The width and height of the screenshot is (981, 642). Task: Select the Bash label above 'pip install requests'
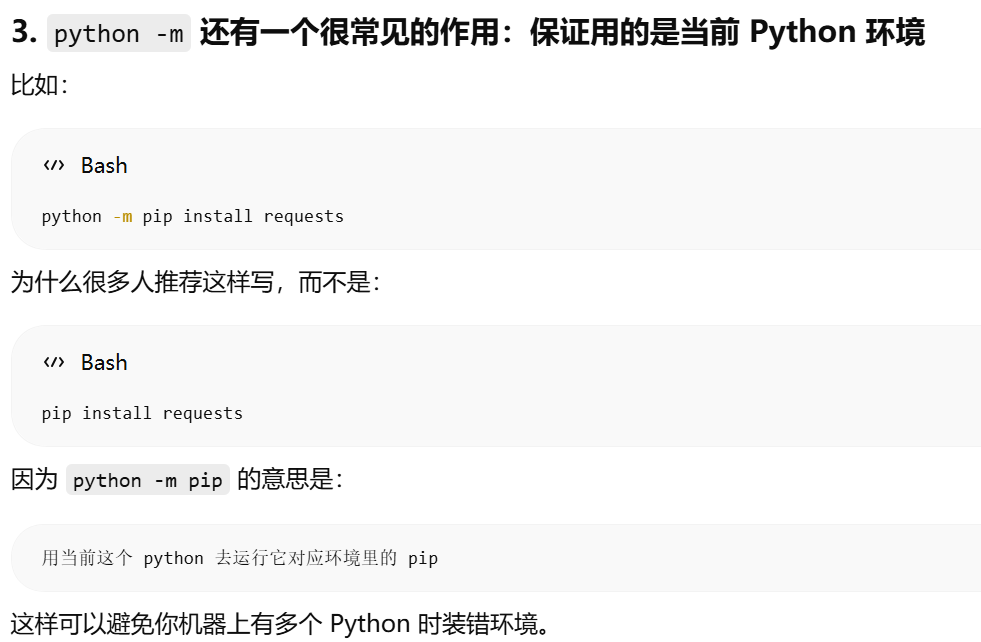click(x=104, y=363)
